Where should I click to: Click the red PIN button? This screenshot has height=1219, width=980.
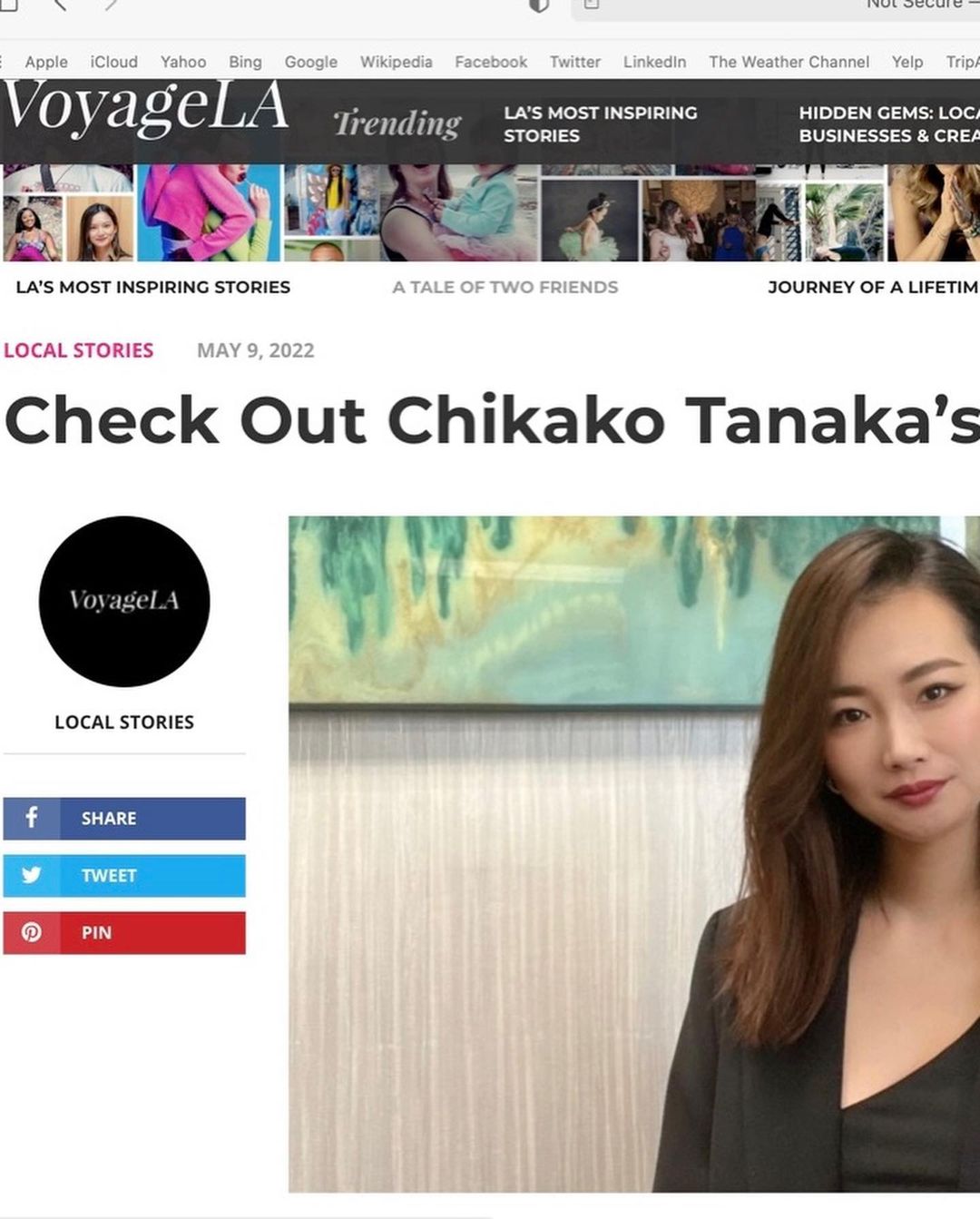pyautogui.click(x=124, y=932)
